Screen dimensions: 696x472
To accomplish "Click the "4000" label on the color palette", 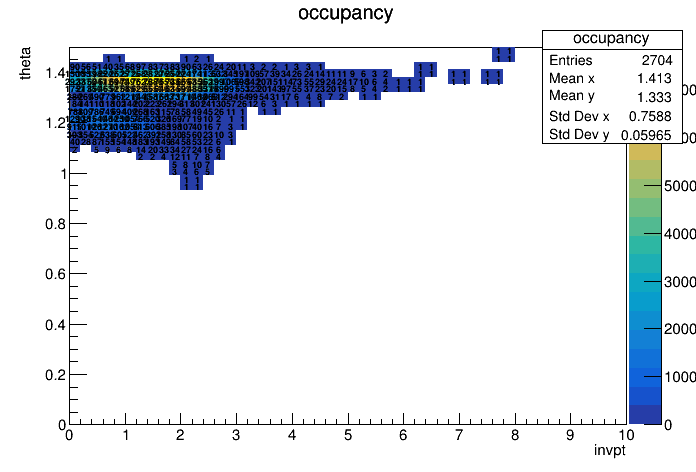I will tap(680, 234).
